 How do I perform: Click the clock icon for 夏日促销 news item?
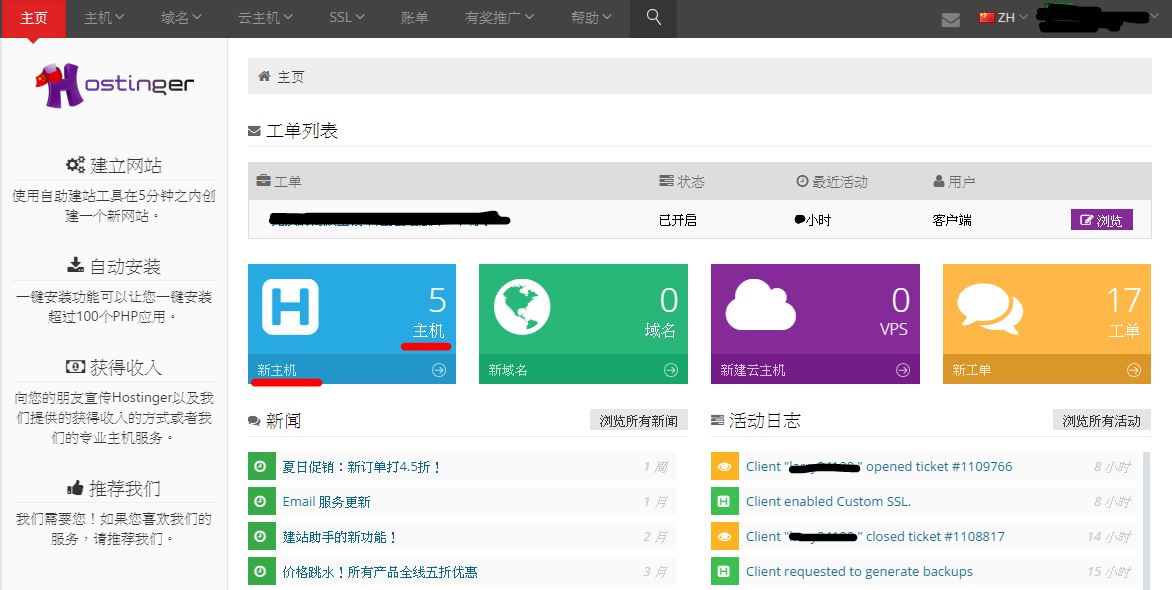click(260, 466)
